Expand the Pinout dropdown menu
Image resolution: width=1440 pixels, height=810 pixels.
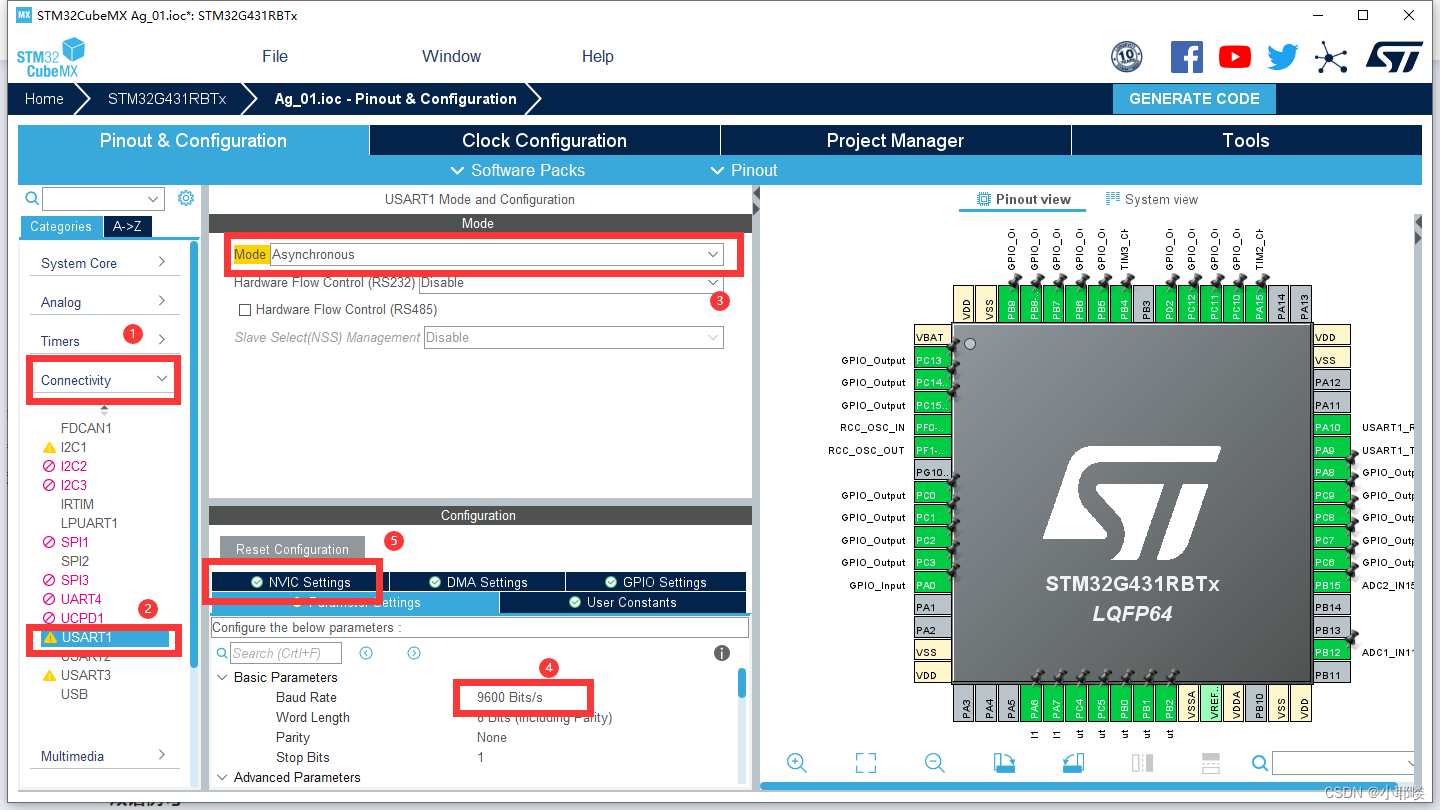(x=744, y=170)
